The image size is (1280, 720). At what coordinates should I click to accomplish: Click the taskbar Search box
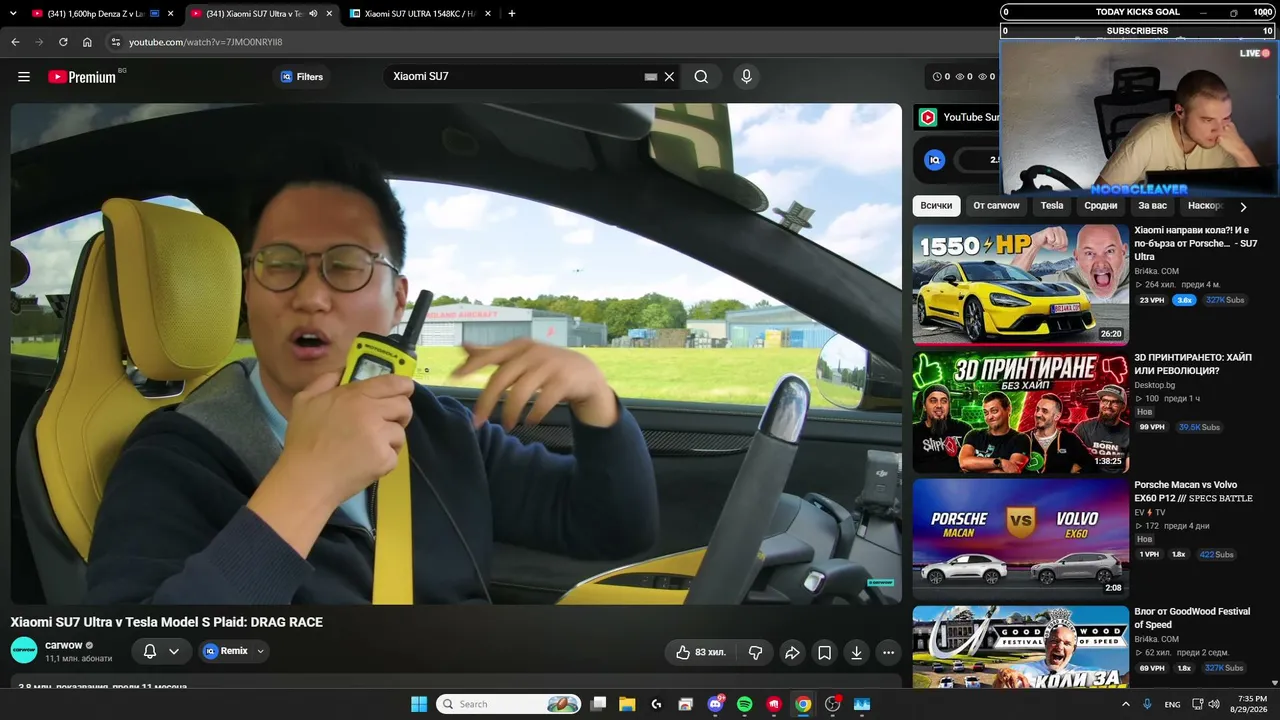[x=510, y=704]
